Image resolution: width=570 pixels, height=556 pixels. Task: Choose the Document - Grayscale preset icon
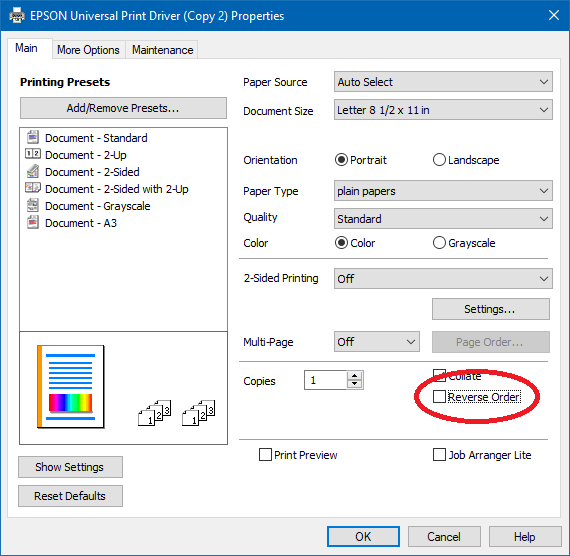click(33, 205)
